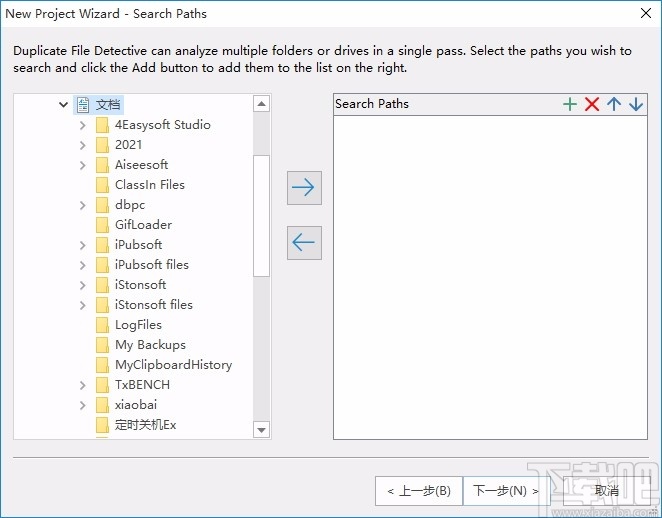This screenshot has width=662, height=518.
Task: Cancel the wizard with 取消 button
Action: (x=607, y=491)
